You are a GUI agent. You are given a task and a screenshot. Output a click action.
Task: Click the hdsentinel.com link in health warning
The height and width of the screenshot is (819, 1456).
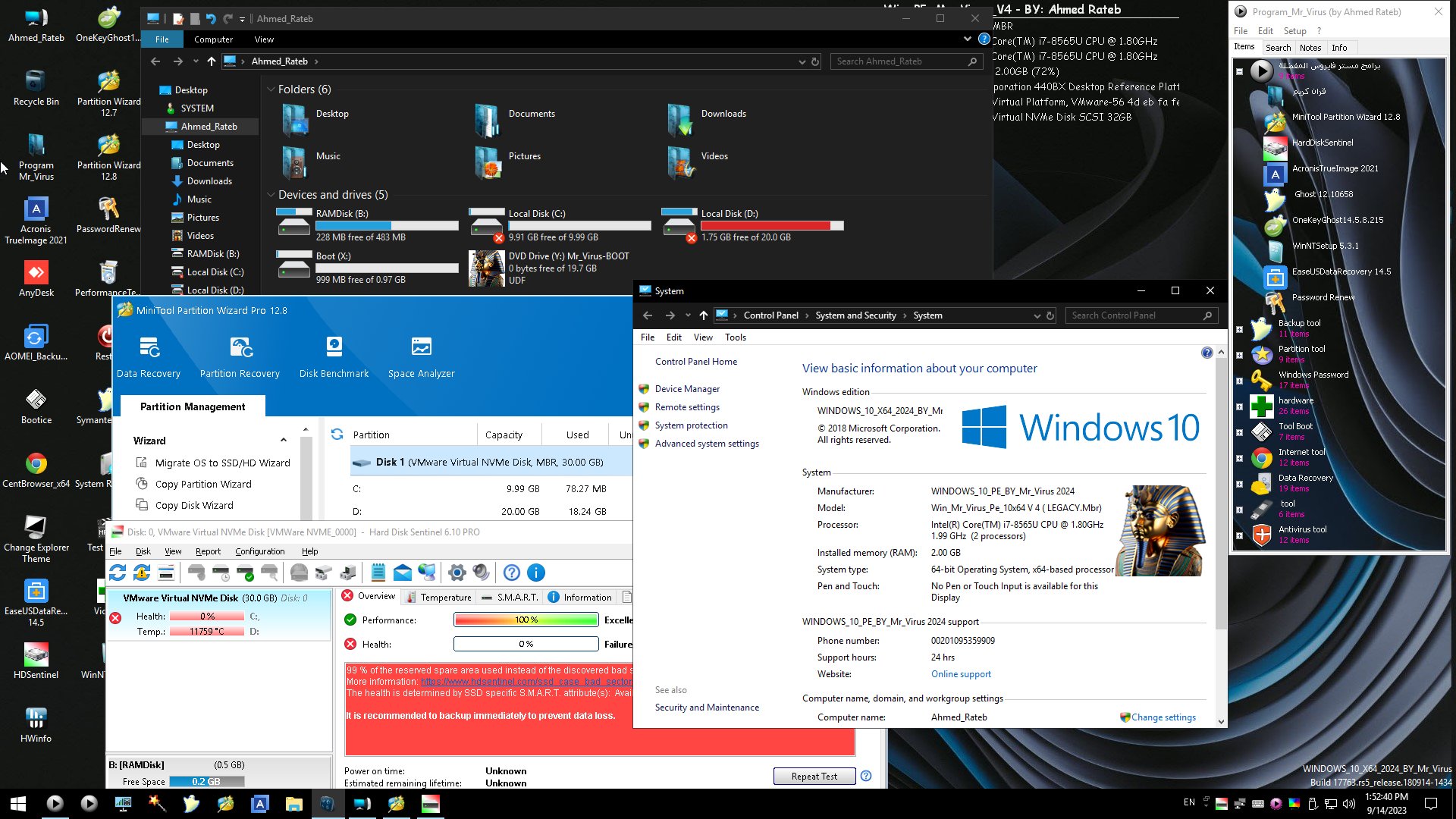coord(526,682)
